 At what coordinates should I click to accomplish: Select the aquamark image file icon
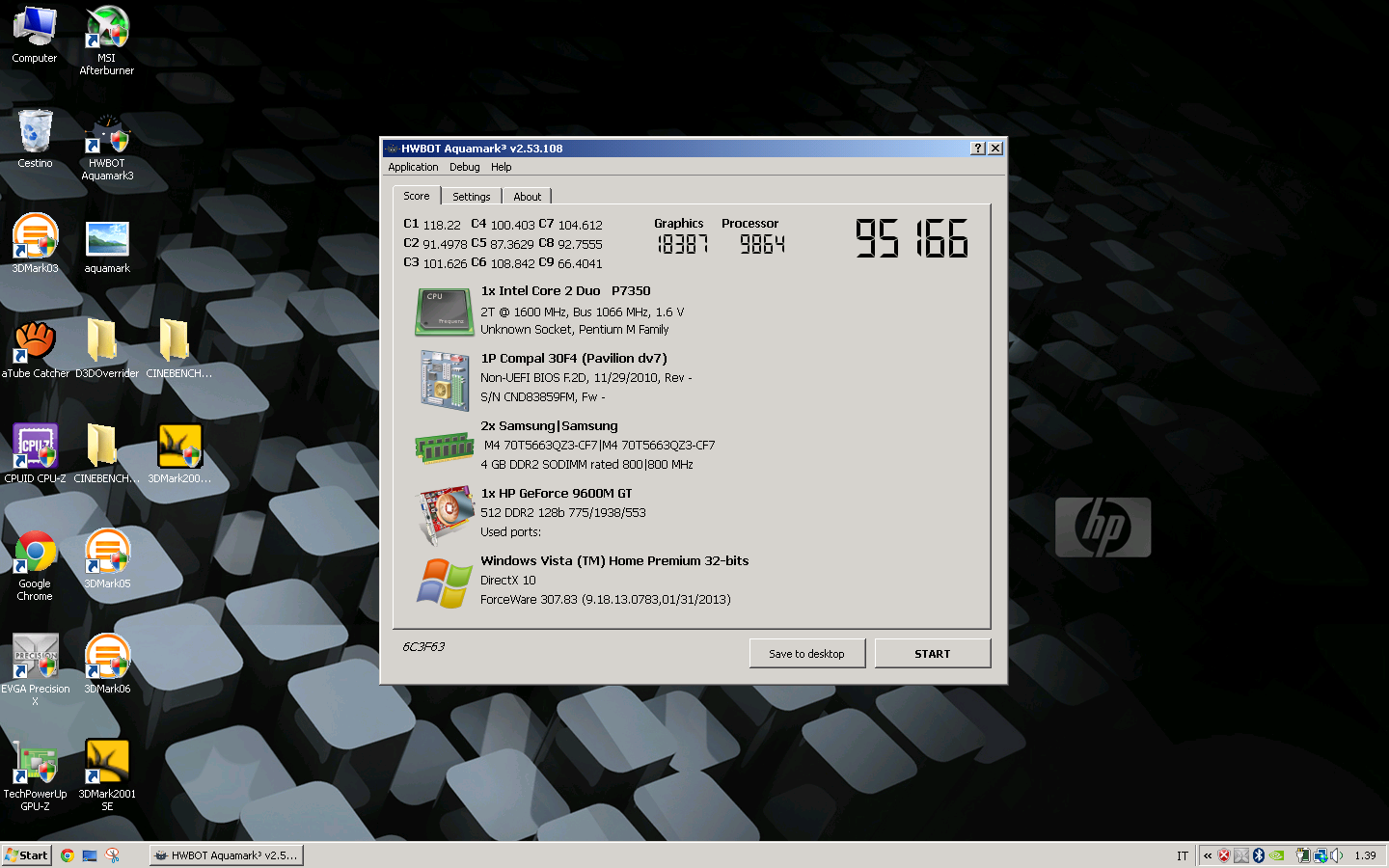(x=107, y=246)
